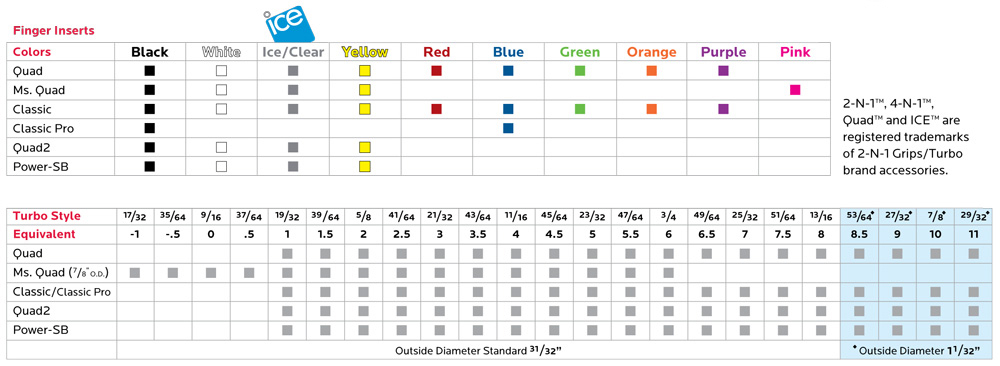Screen dimensions: 1000x366
Task: Select the white swatch in Quad2 row
Action: (x=221, y=148)
